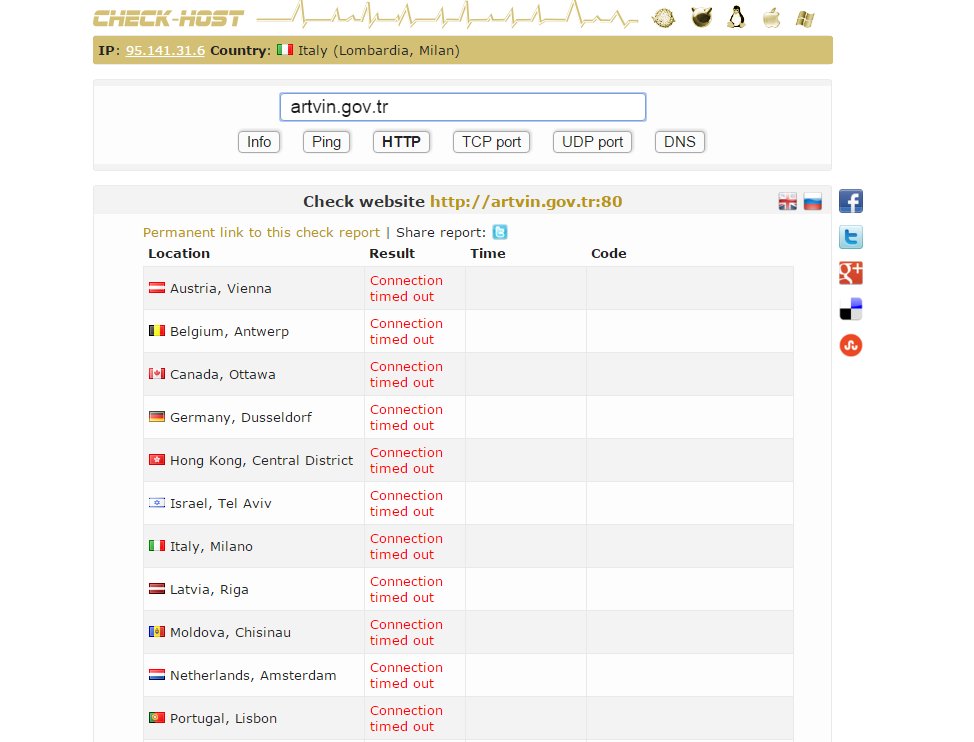Focus the host input field artvin.gov.tr

463,107
